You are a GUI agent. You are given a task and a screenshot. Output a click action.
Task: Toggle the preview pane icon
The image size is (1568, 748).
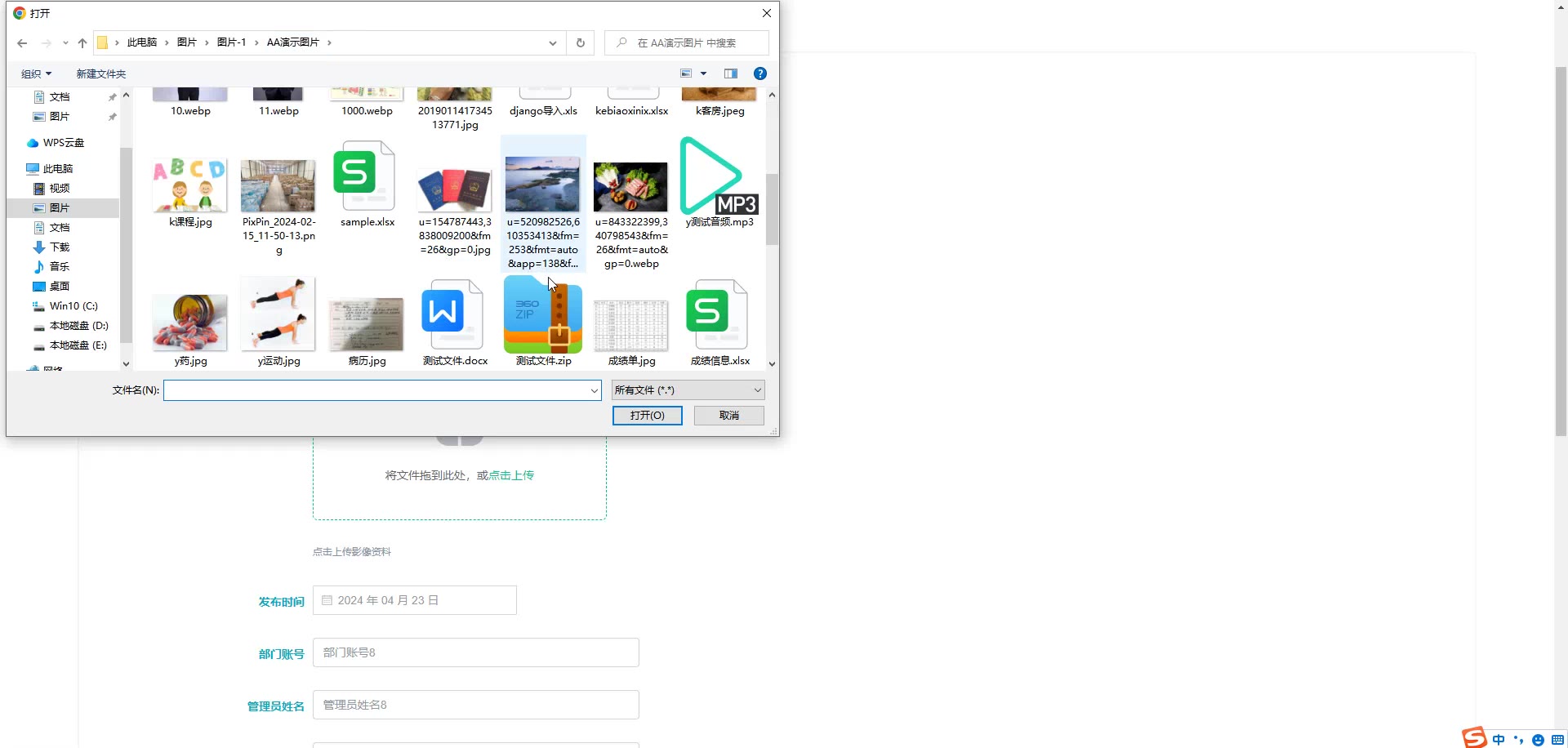(731, 73)
